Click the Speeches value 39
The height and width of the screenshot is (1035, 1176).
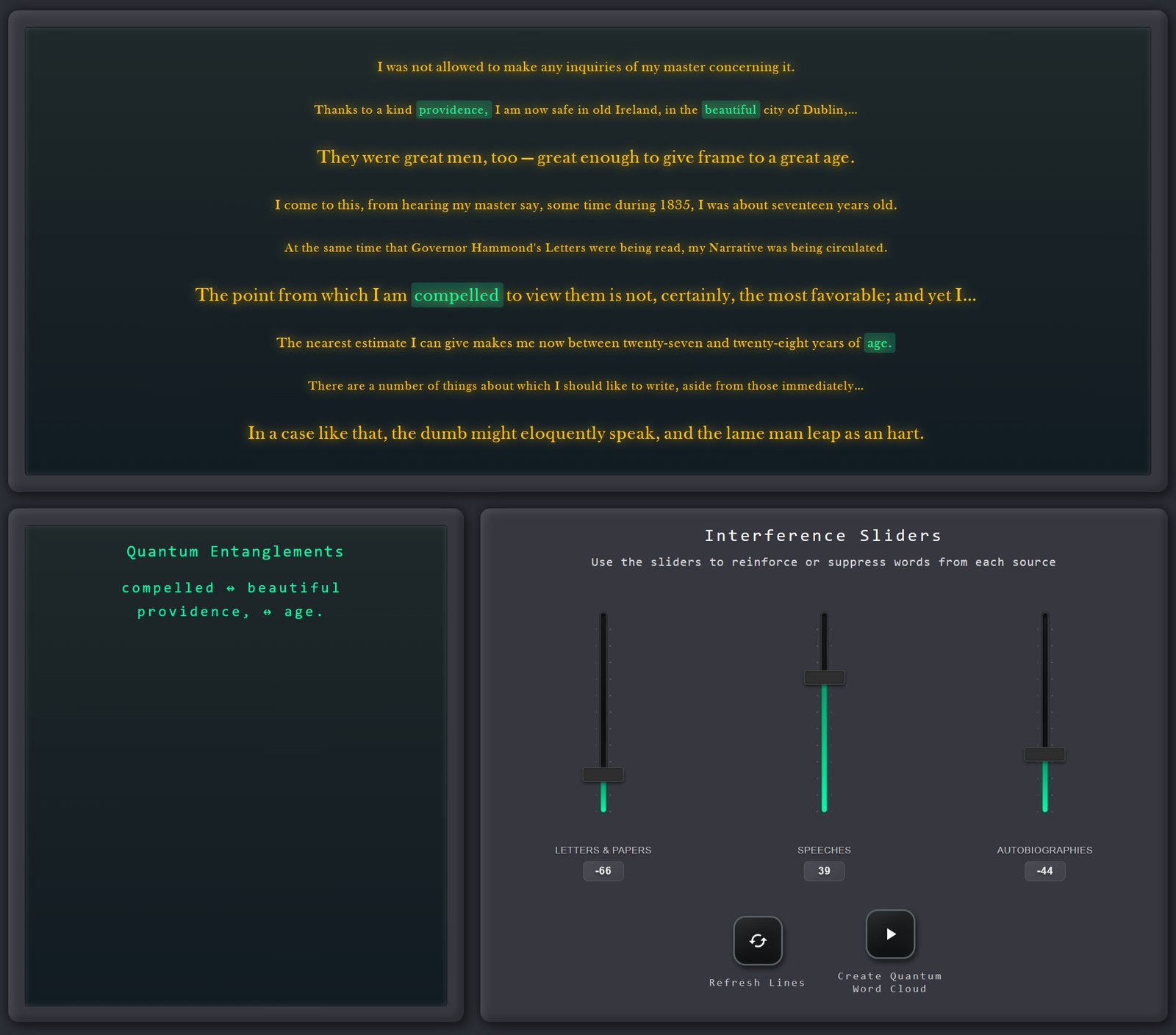[824, 871]
